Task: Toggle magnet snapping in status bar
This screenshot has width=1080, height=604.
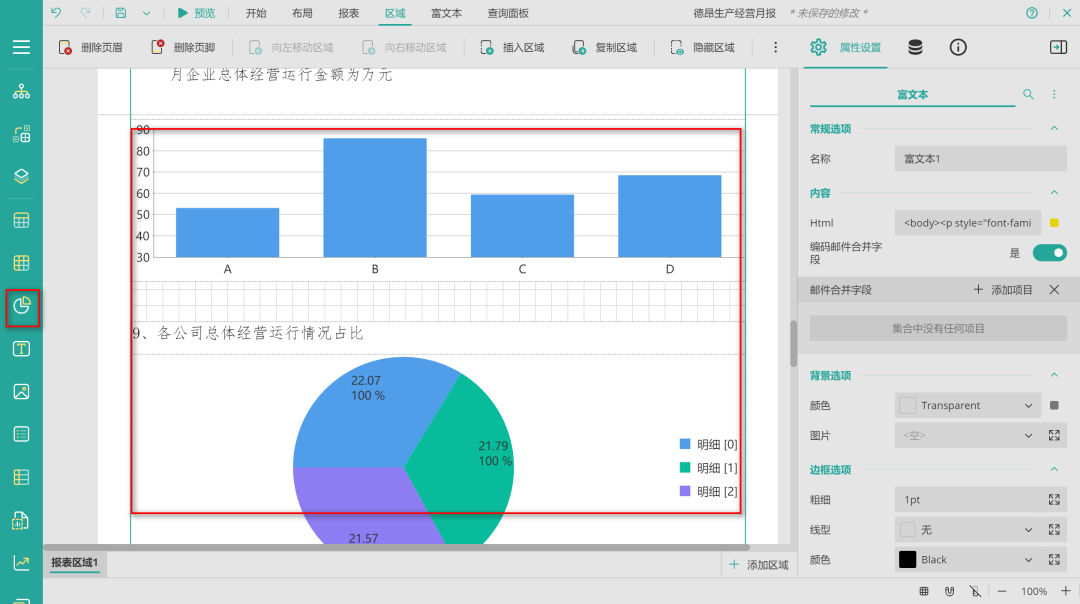Action: click(x=949, y=591)
